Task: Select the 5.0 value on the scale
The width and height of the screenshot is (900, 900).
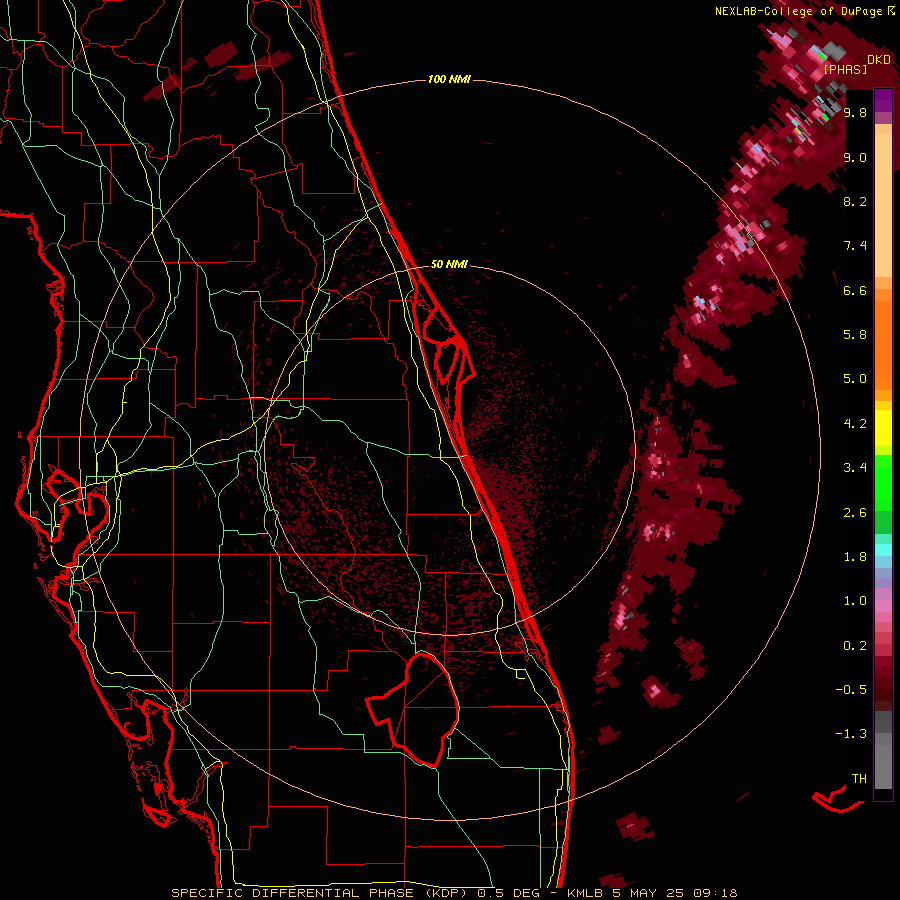Action: coord(855,379)
